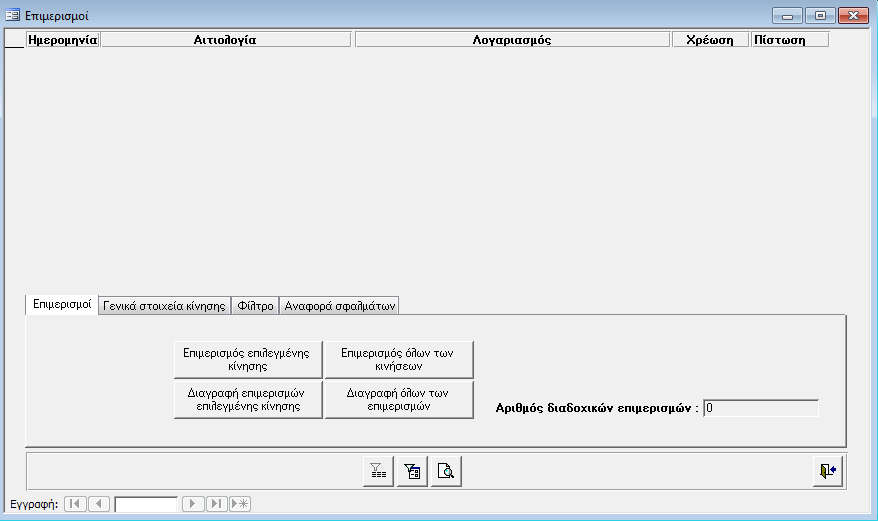Go to next record arrow
The width and height of the screenshot is (878, 521).
tap(193, 504)
